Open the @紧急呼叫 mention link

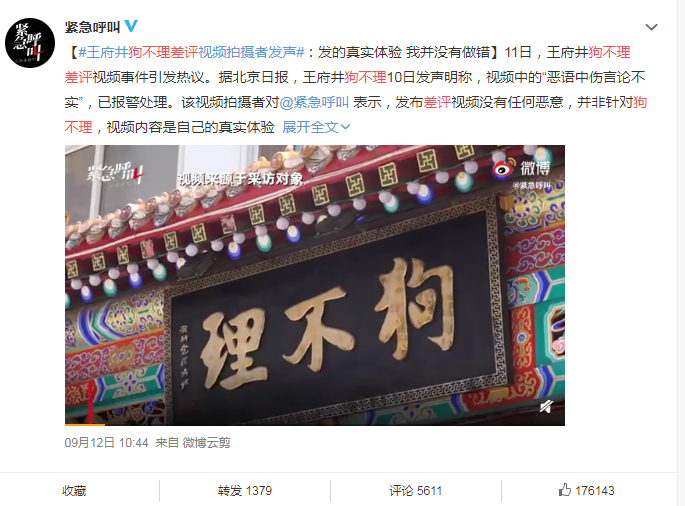pyautogui.click(x=314, y=102)
